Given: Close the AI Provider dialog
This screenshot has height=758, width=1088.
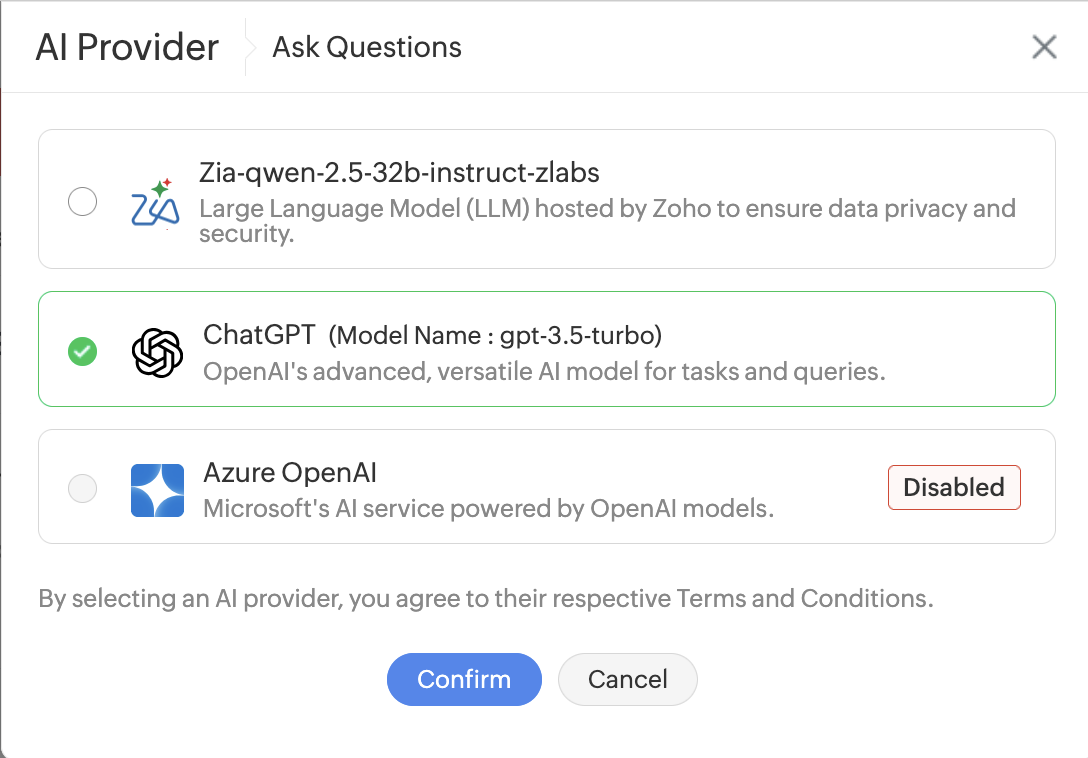Looking at the screenshot, I should point(1044,47).
